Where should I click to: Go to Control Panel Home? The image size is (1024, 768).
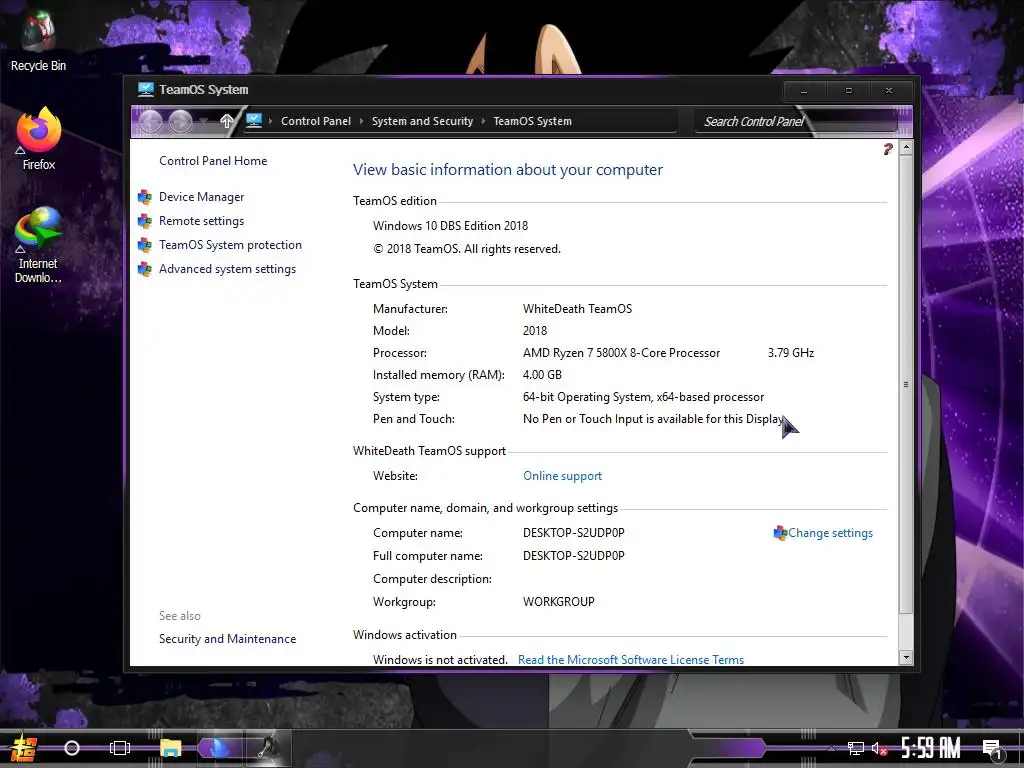[213, 161]
